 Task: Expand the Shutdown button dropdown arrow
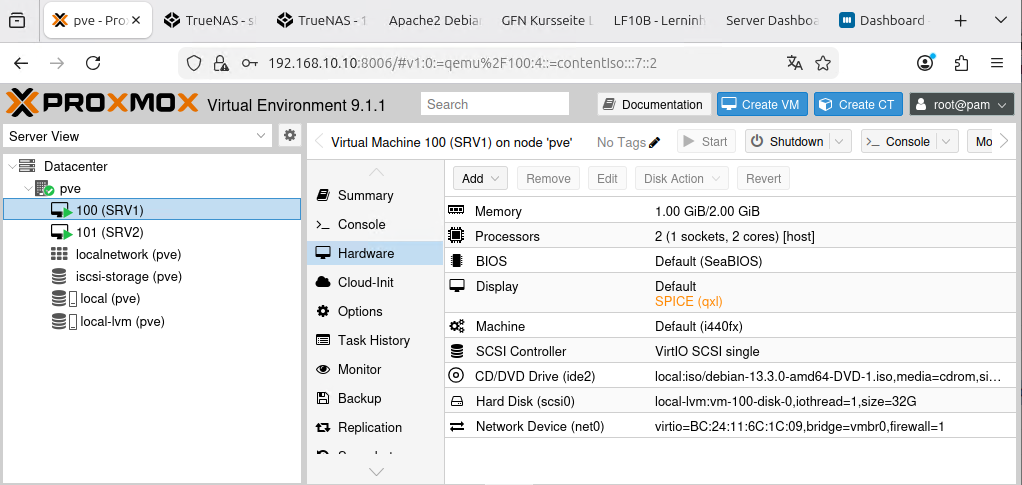[839, 142]
